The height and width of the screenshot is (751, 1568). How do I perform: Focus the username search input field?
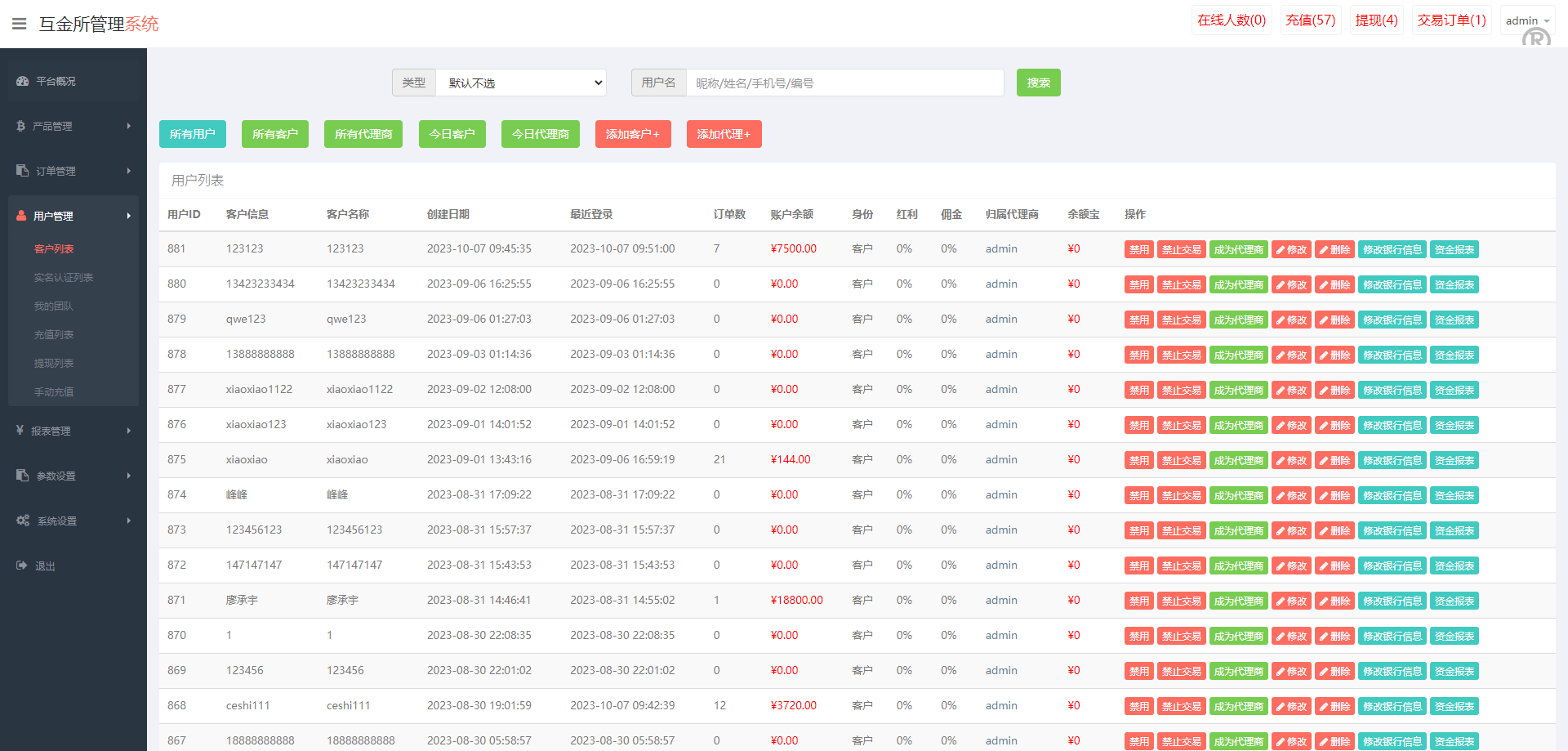844,83
